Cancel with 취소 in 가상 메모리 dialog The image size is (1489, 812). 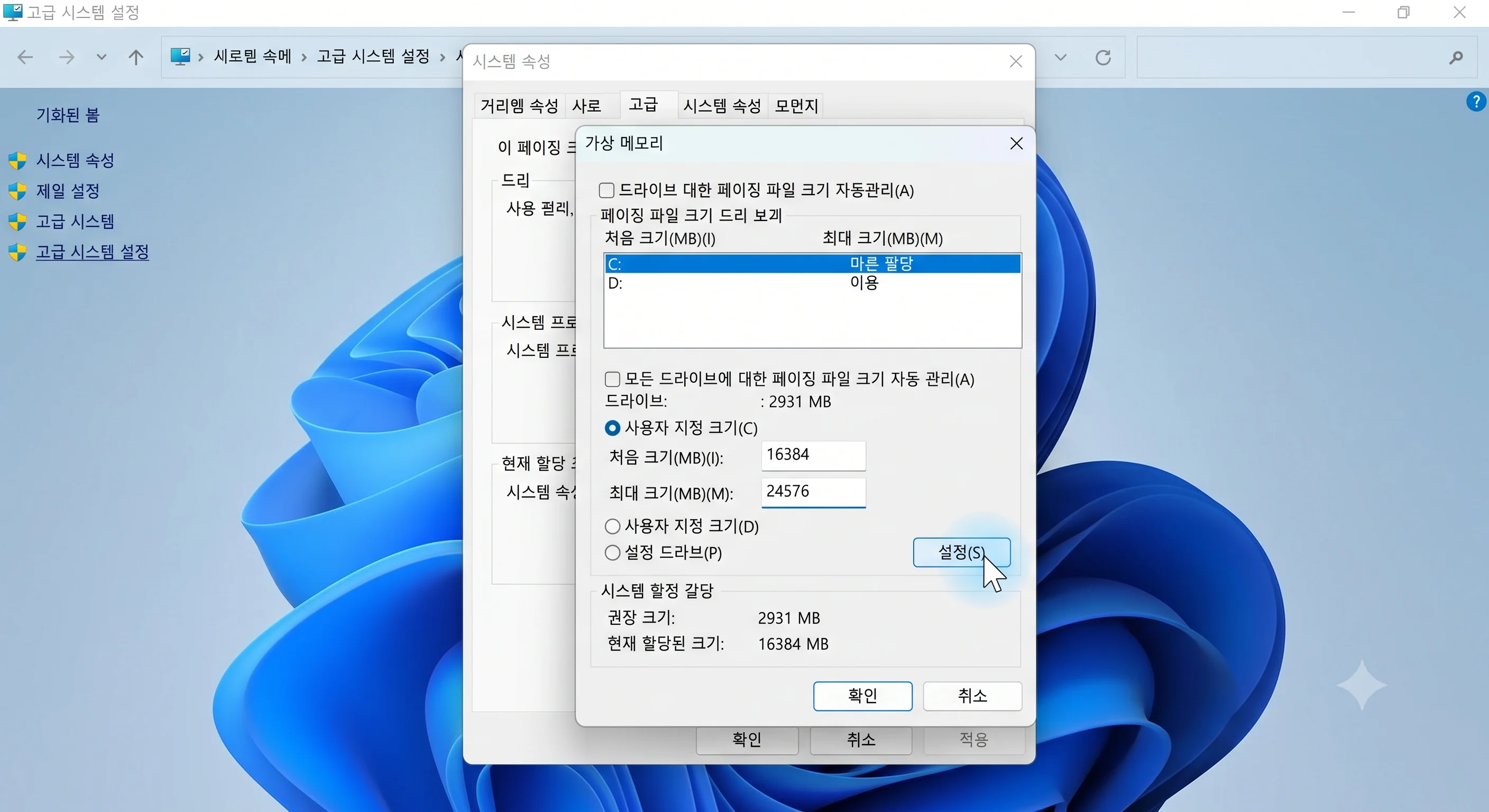click(x=972, y=696)
